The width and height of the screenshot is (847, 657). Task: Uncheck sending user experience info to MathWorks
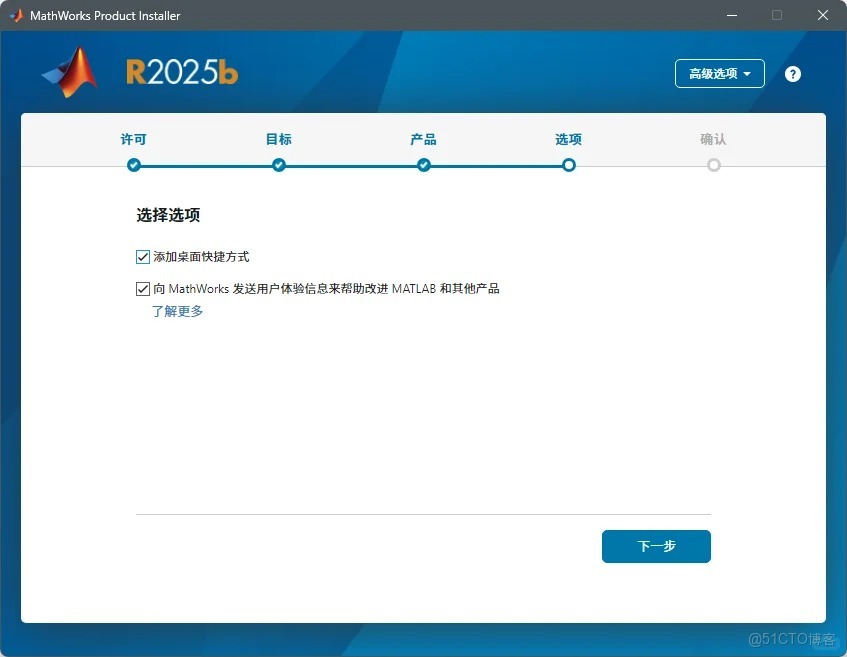pos(143,288)
